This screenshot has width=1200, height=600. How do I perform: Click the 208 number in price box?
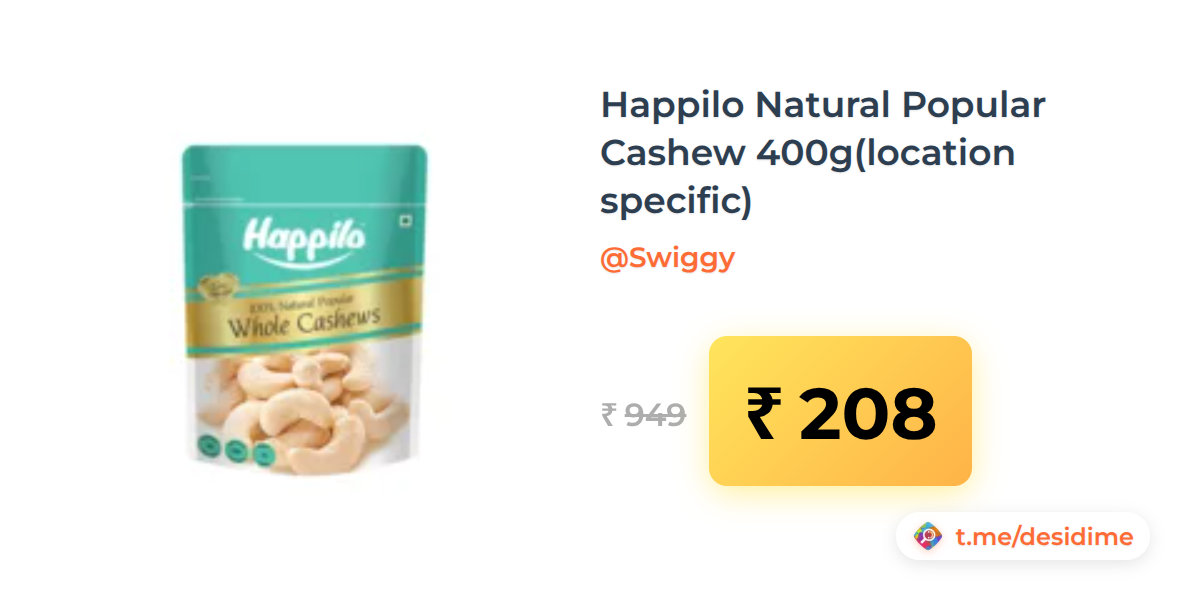(867, 414)
